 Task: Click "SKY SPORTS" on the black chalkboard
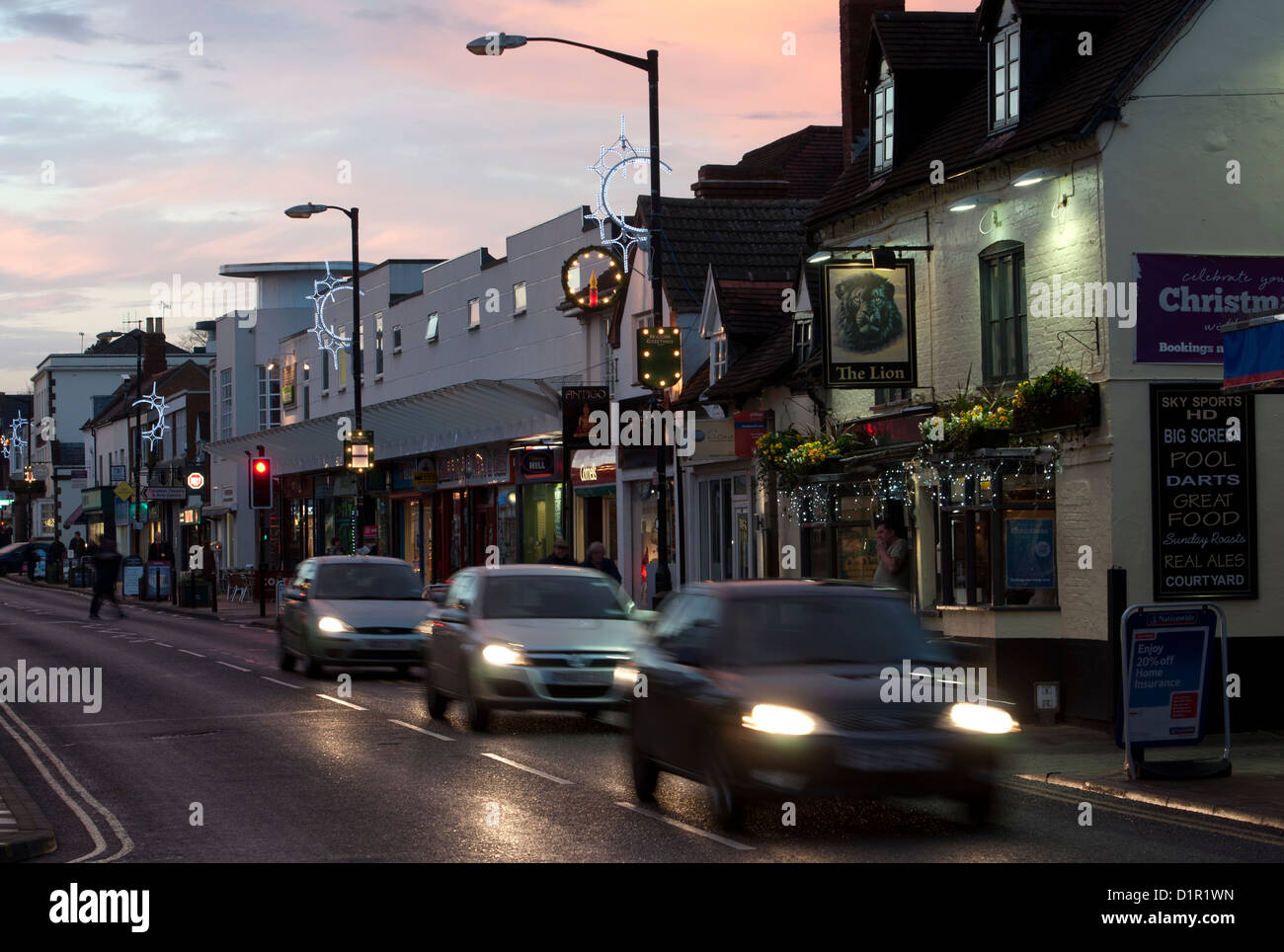[x=1202, y=401]
